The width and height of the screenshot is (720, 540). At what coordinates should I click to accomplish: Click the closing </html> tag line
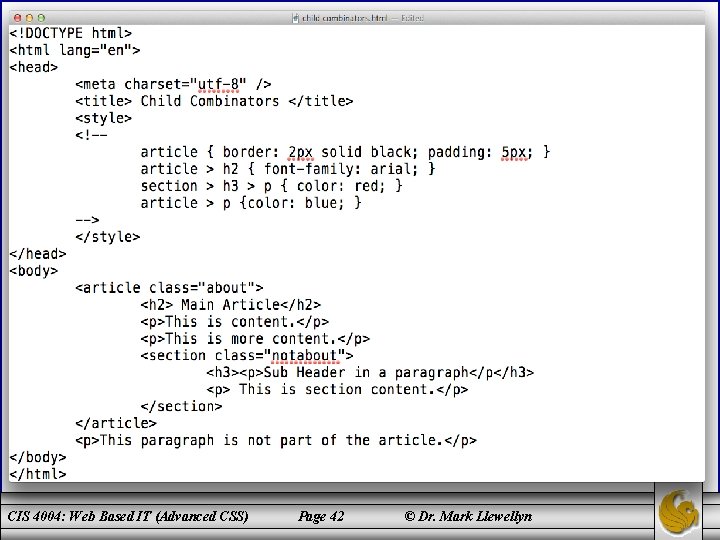(x=38, y=474)
